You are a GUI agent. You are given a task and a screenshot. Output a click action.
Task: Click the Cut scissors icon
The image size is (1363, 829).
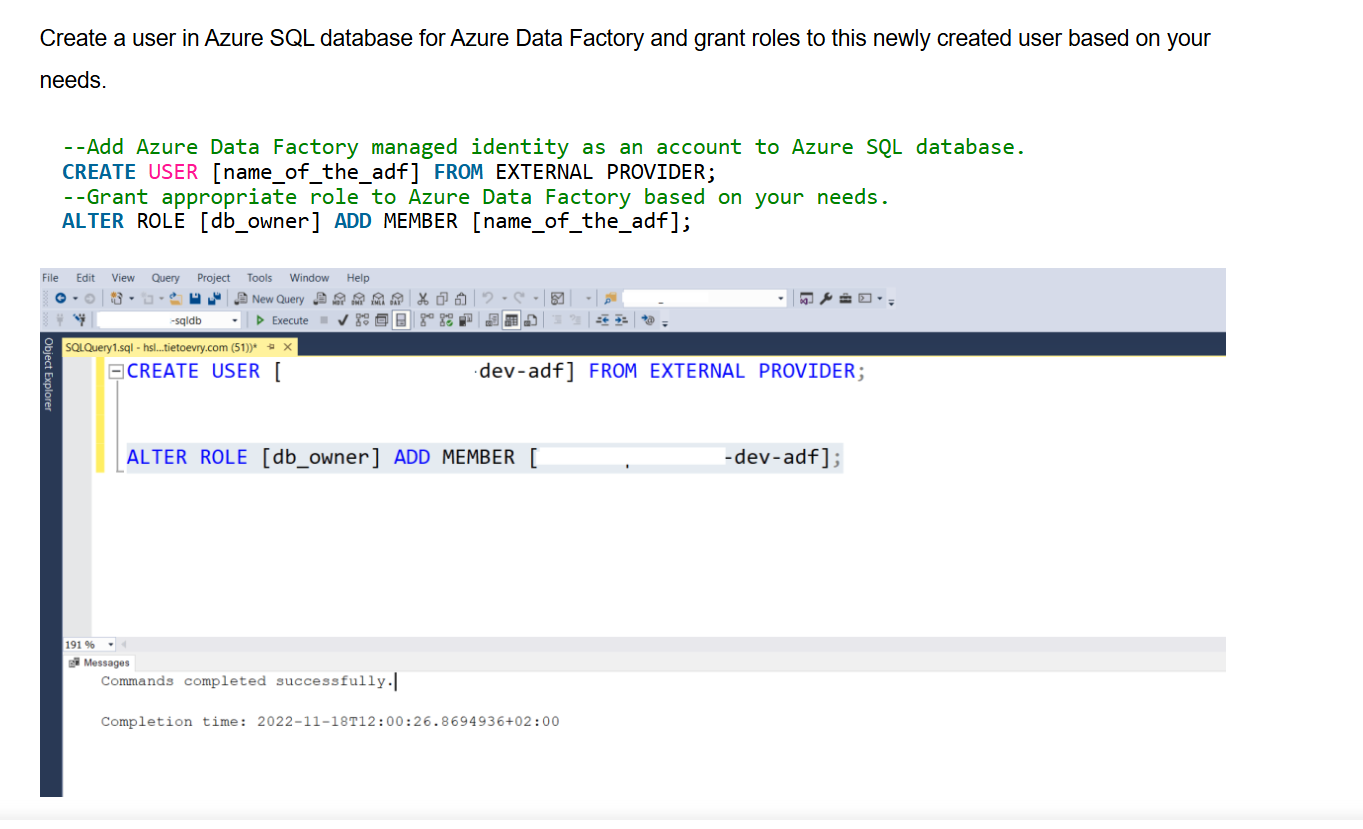(422, 298)
